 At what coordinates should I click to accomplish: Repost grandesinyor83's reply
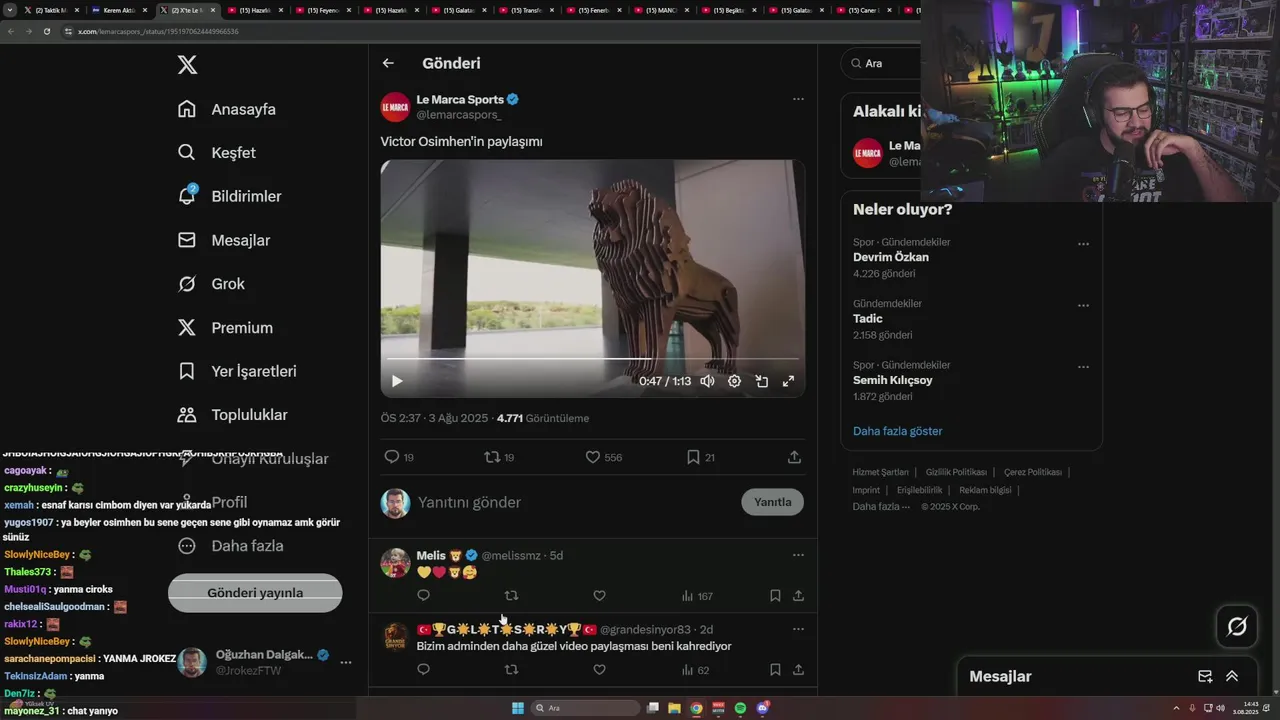[x=511, y=670]
